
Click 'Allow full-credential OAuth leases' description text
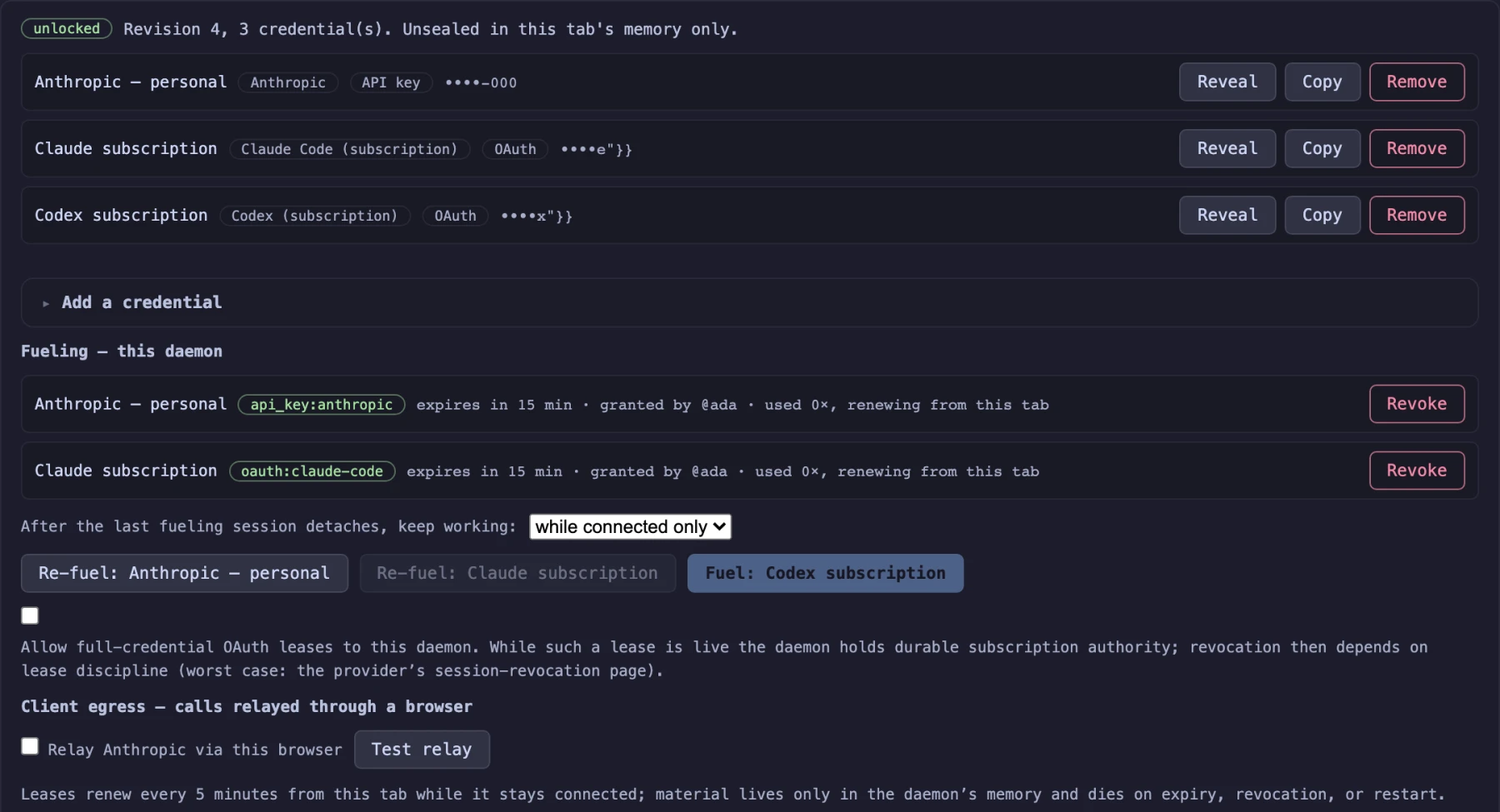pyautogui.click(x=724, y=659)
